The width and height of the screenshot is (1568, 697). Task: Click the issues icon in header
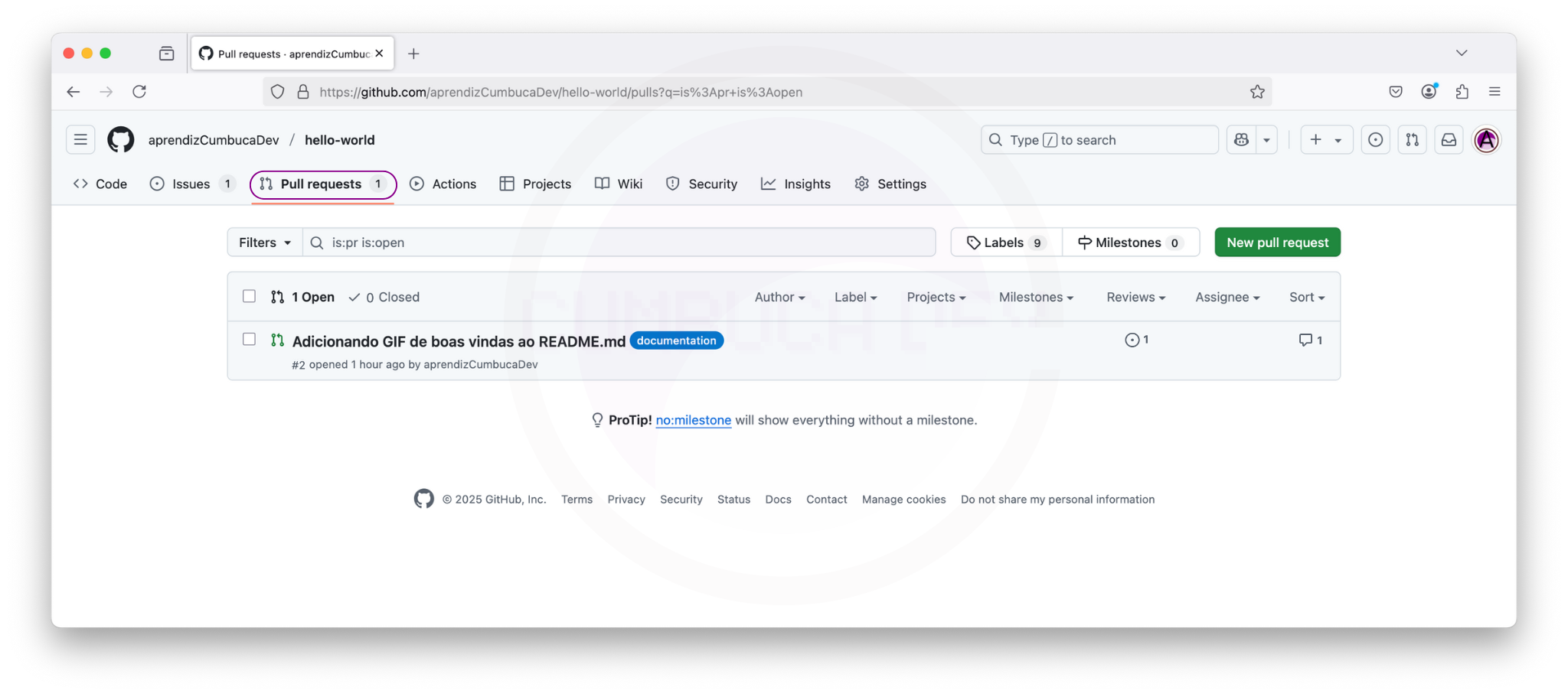[1375, 140]
